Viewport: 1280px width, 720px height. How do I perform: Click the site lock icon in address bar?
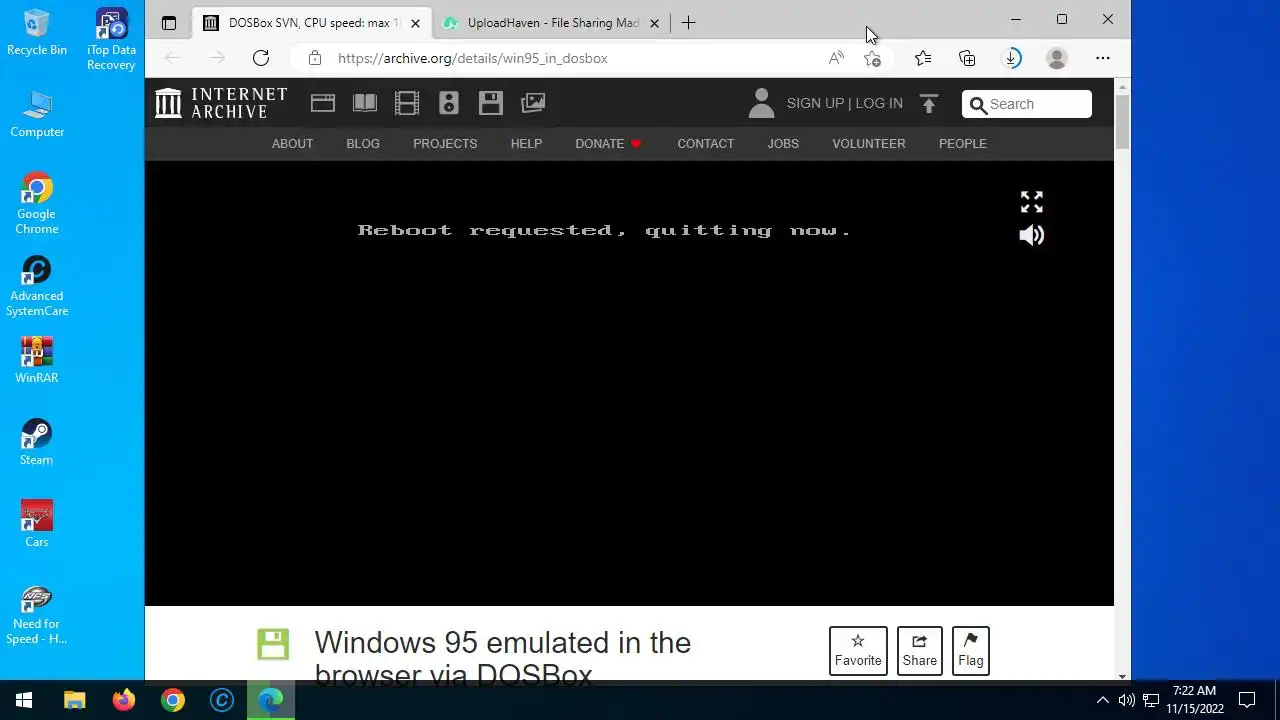[x=315, y=58]
